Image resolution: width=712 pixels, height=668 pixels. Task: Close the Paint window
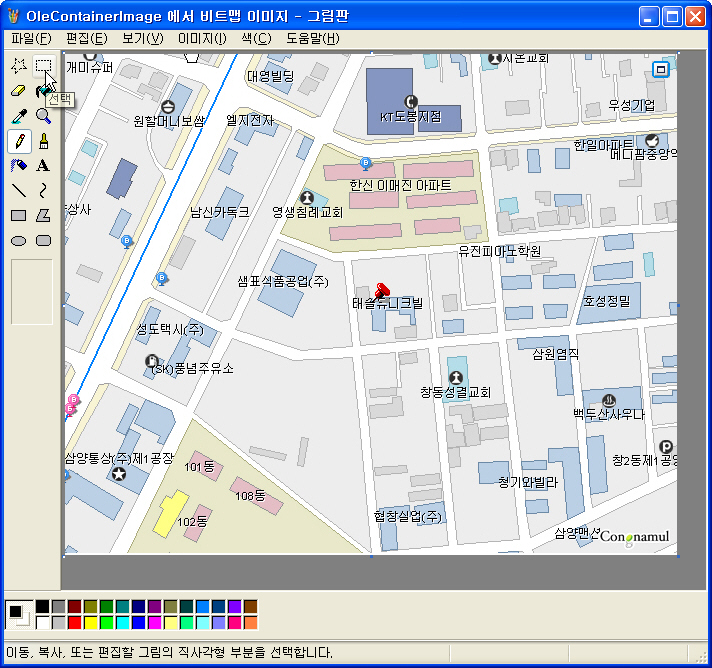pyautogui.click(x=695, y=17)
